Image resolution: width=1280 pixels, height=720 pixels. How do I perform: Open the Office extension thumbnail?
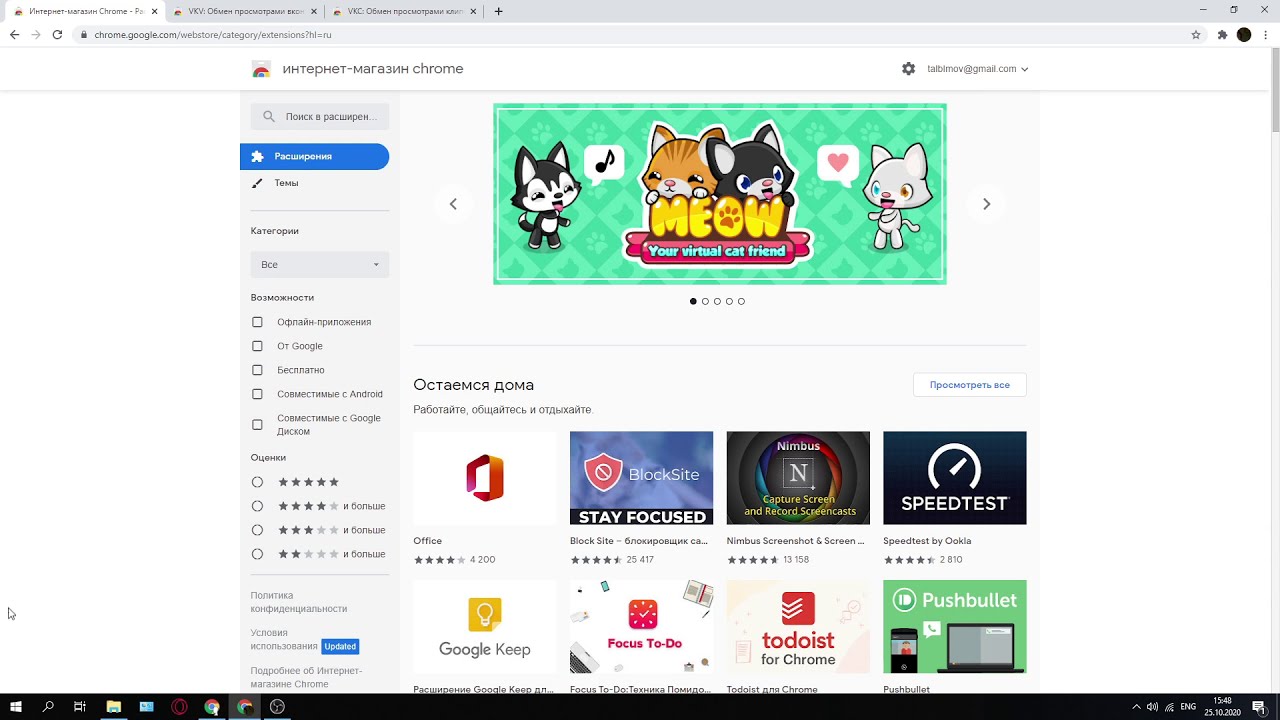485,478
